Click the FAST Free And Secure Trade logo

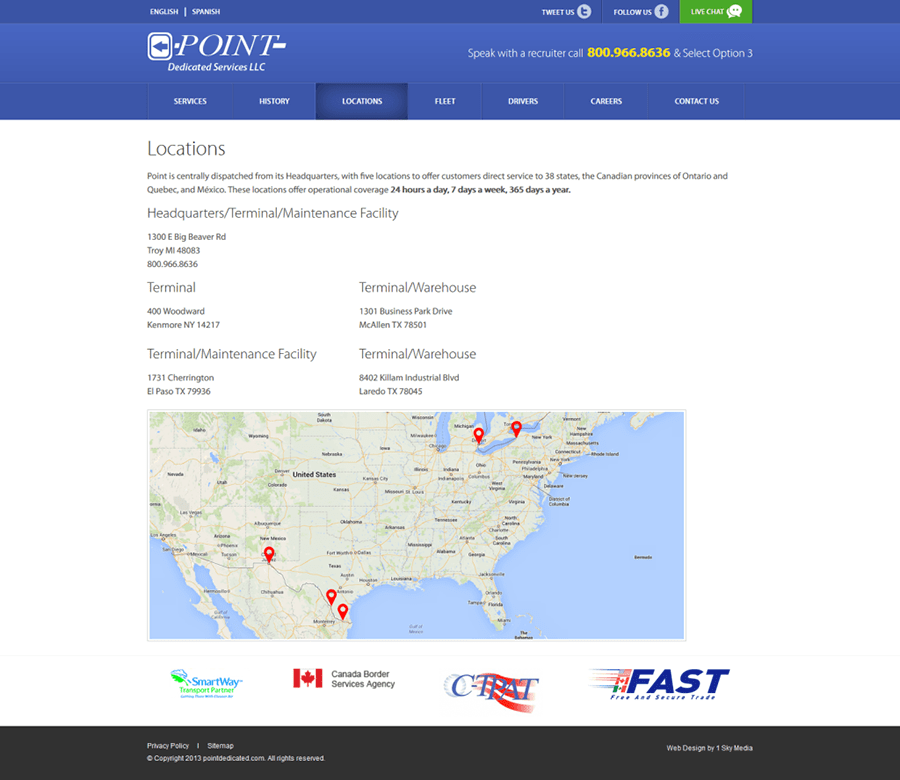659,684
